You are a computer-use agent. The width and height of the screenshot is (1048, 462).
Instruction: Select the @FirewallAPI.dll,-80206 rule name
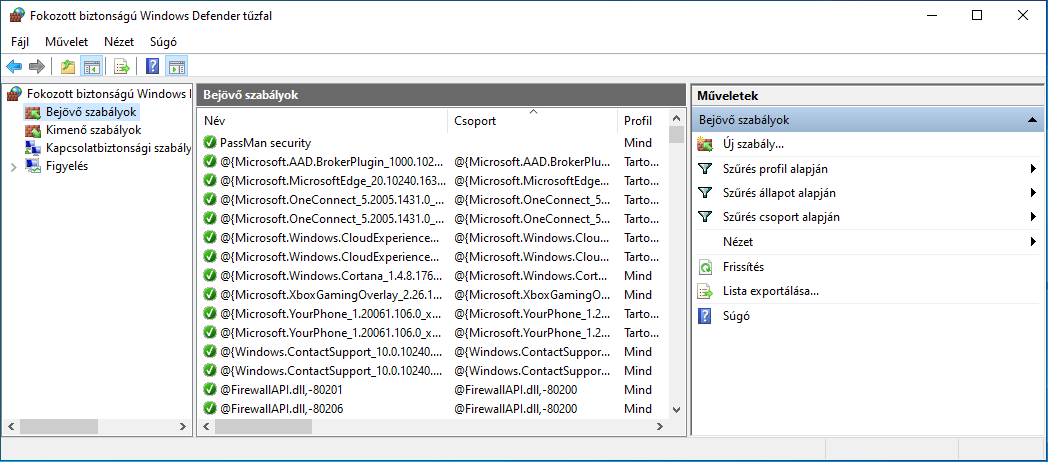281,408
